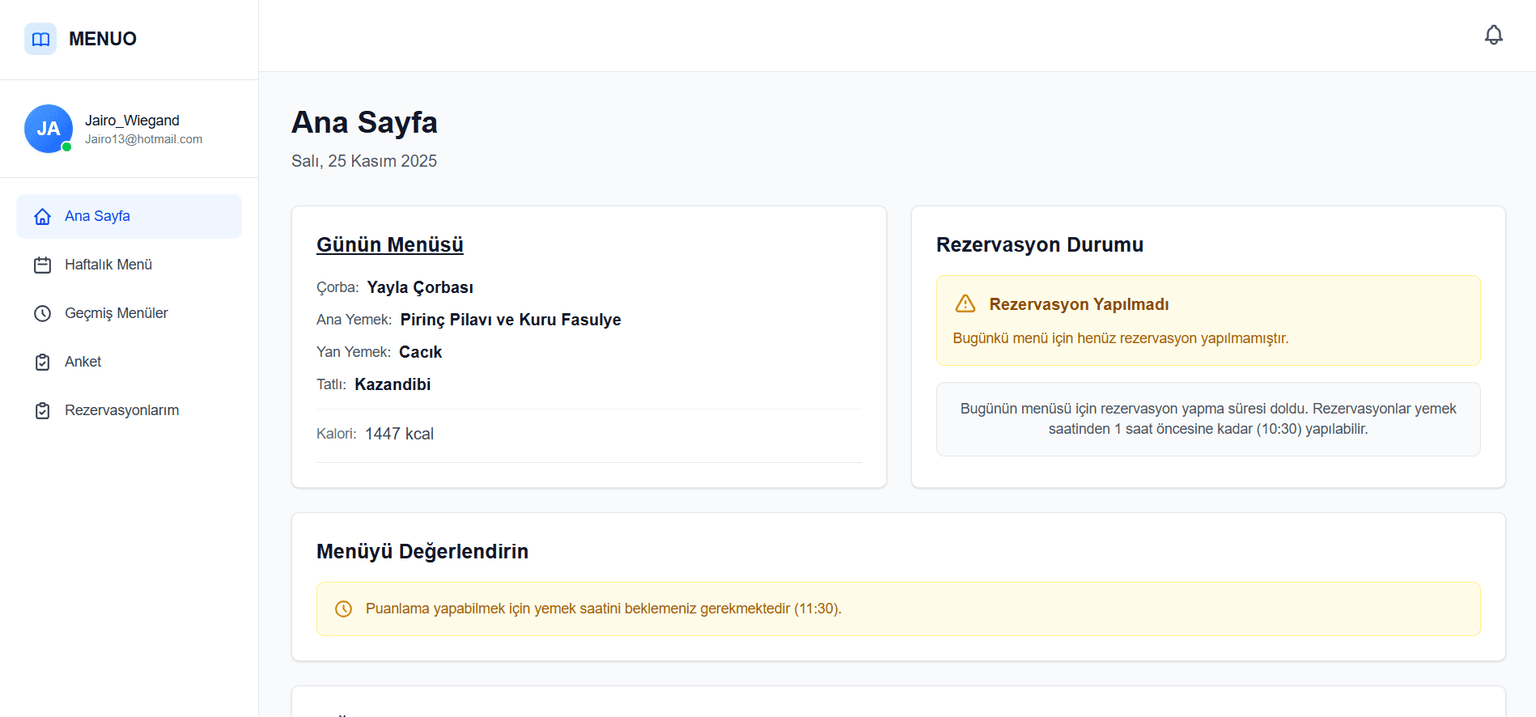Open notifications via the bell icon
1536x717 pixels.
(1493, 35)
